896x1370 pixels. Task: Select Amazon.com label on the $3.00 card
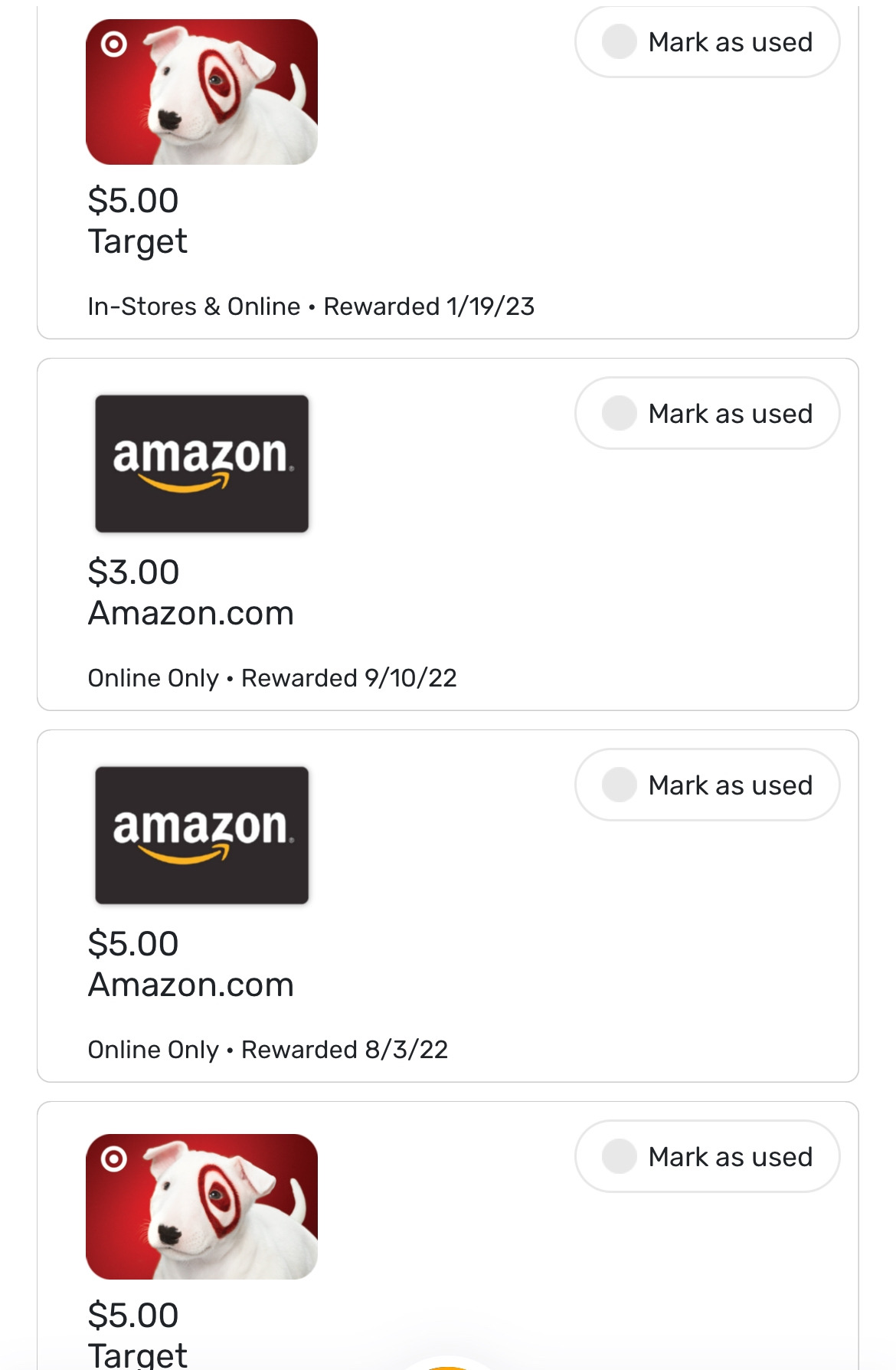pos(191,614)
